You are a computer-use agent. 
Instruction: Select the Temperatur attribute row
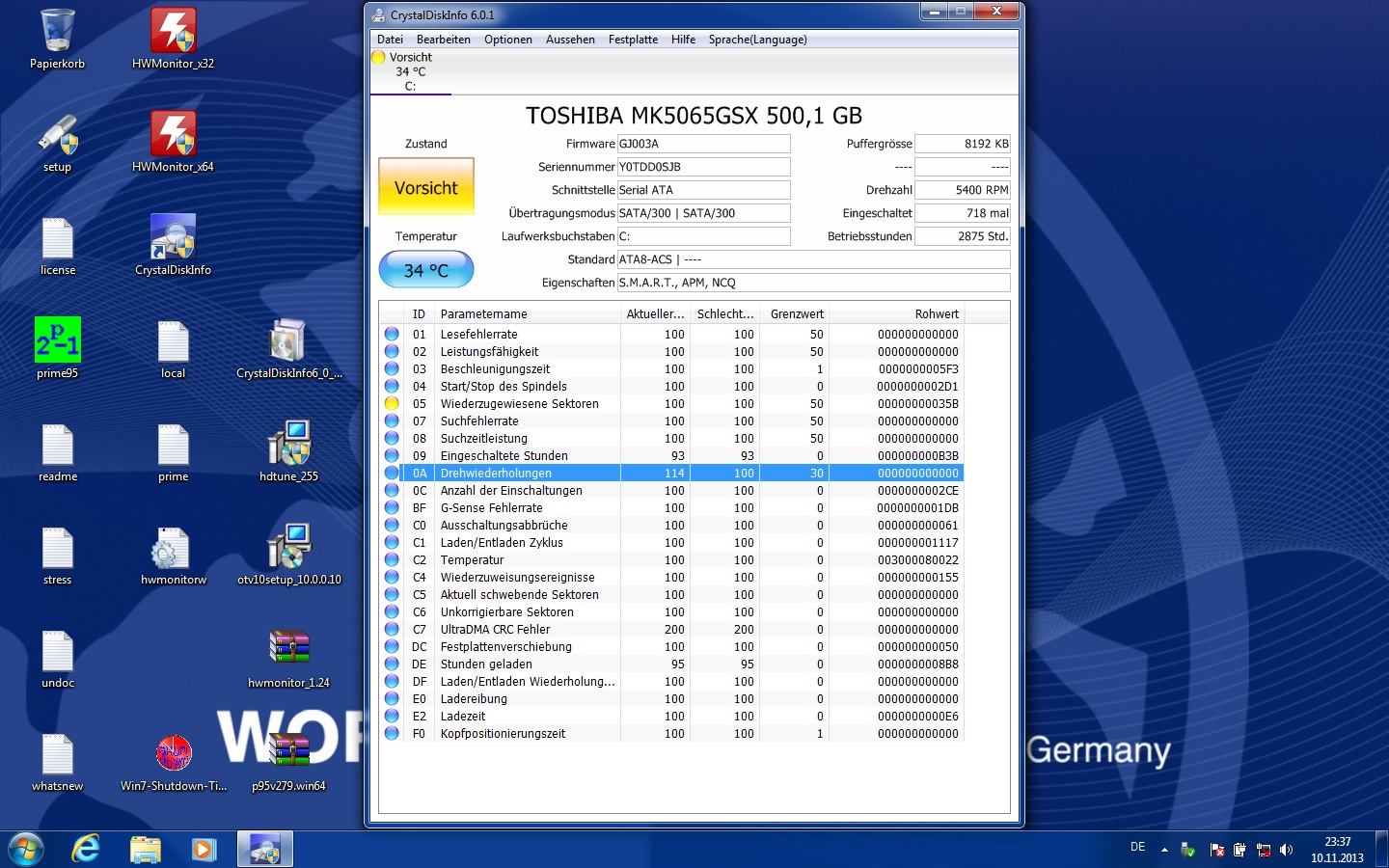pyautogui.click(x=671, y=560)
